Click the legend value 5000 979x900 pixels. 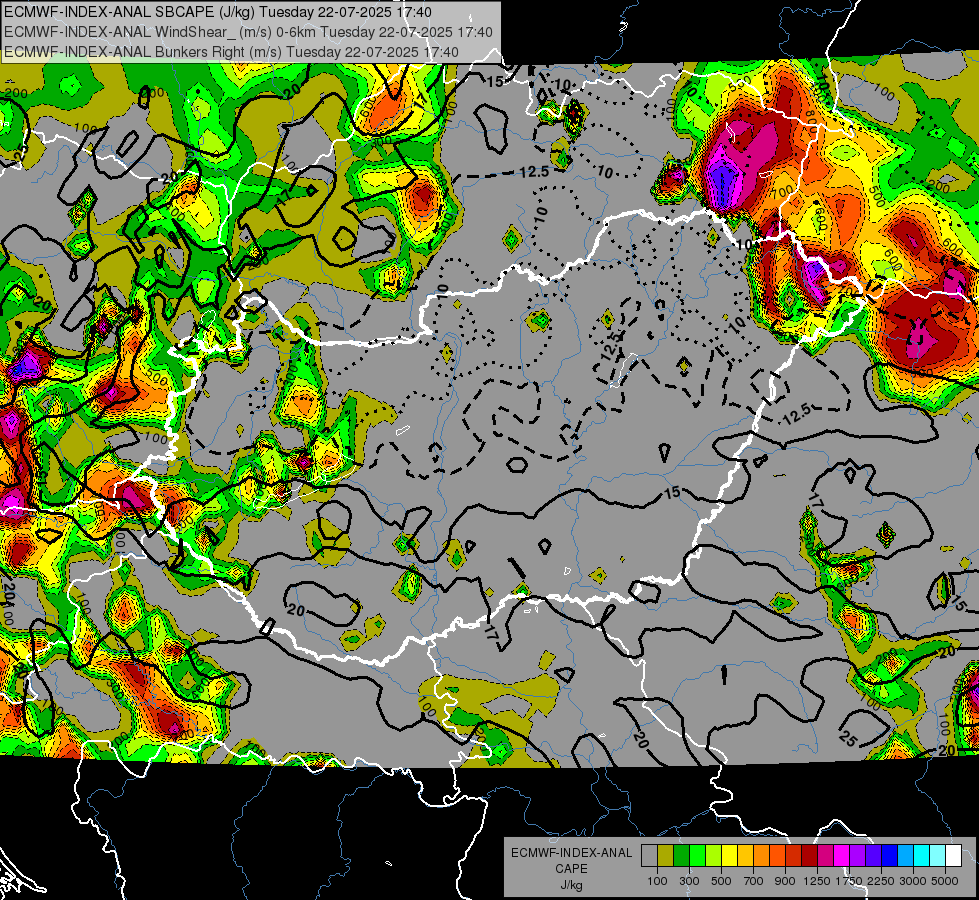tap(945, 881)
